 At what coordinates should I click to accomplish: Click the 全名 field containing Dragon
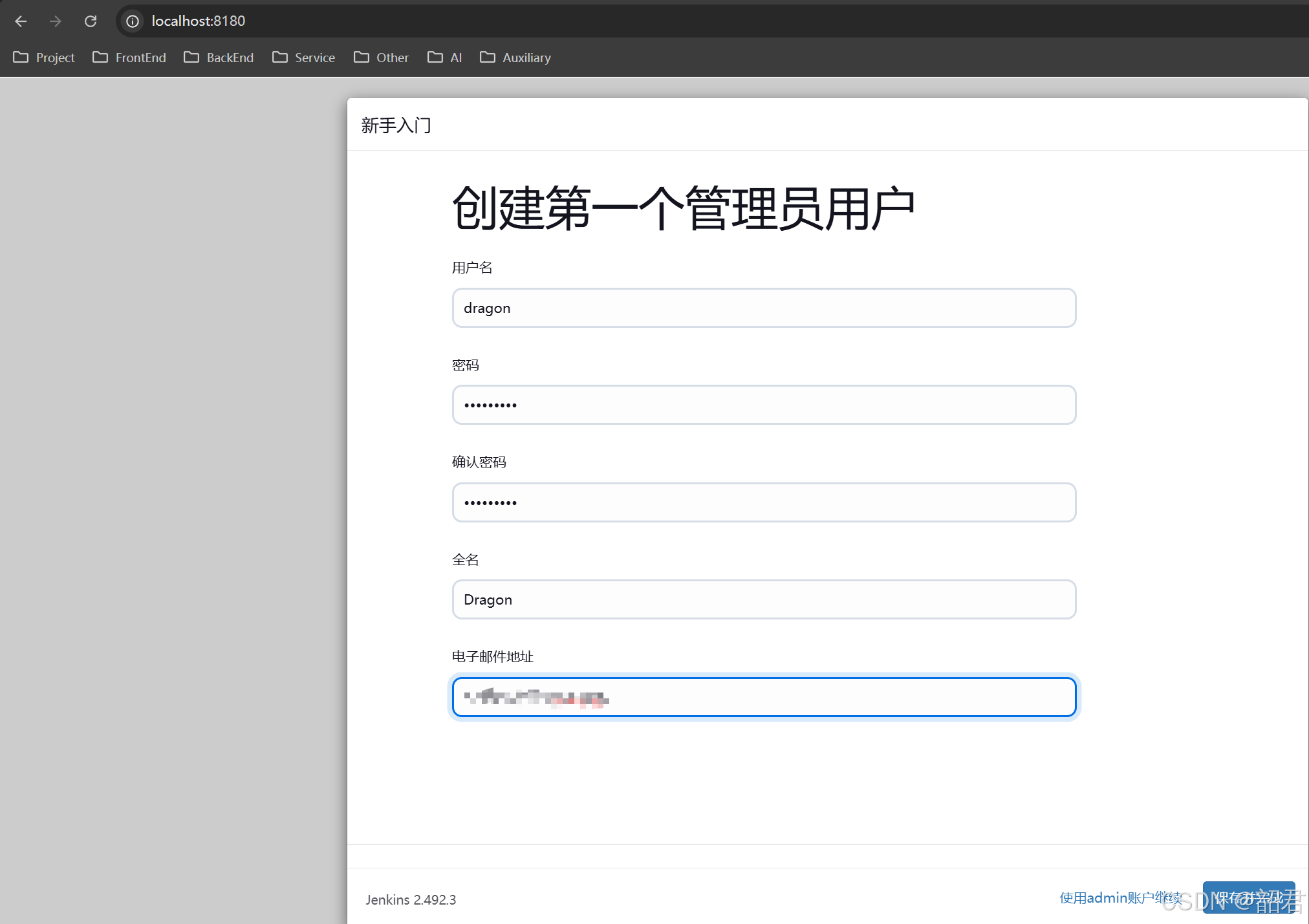click(764, 599)
